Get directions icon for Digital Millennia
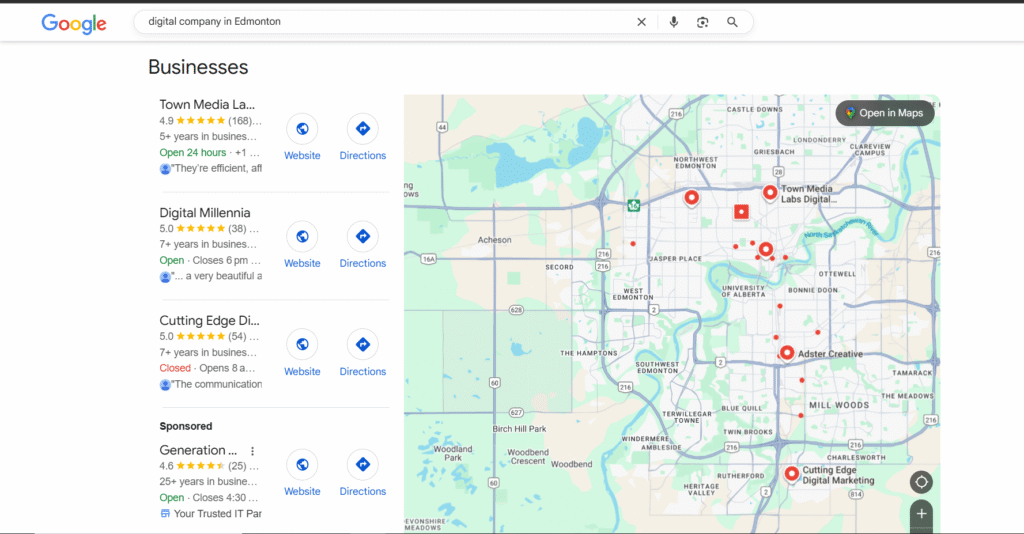 [x=362, y=236]
